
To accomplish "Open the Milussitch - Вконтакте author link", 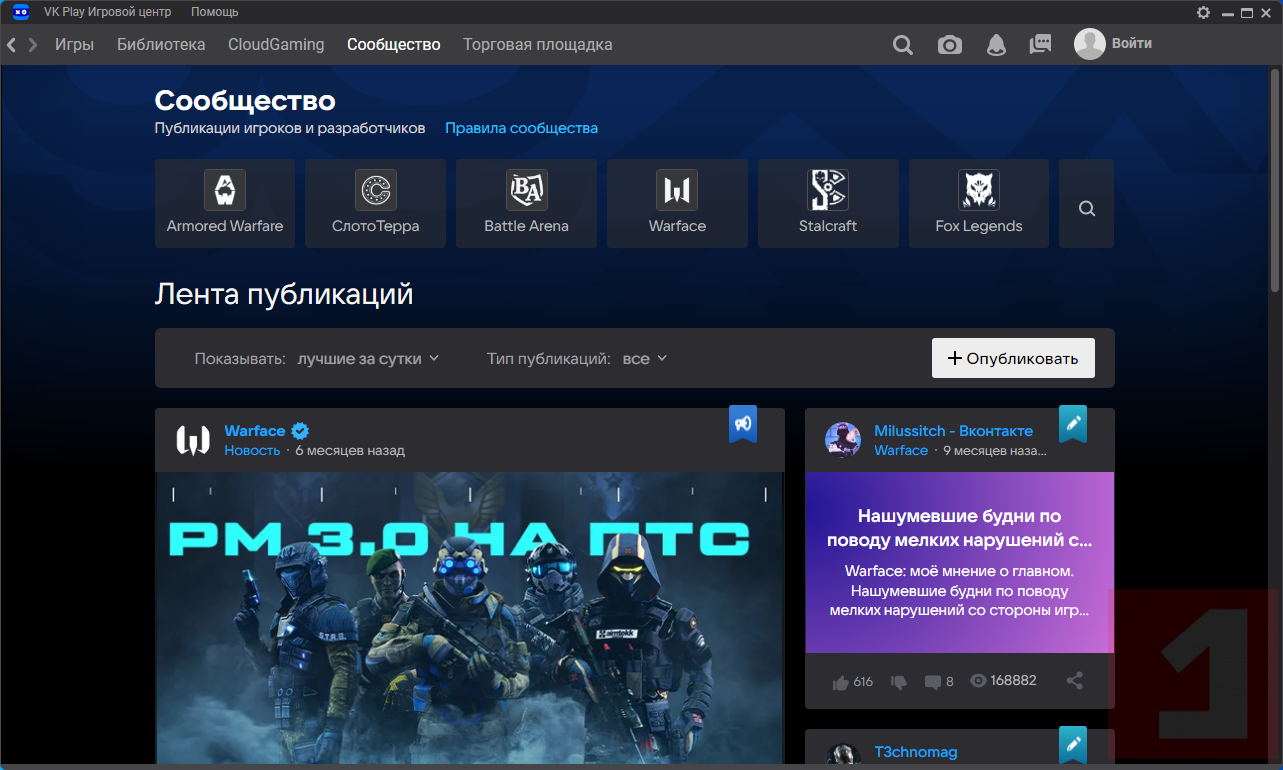I will click(x=953, y=431).
